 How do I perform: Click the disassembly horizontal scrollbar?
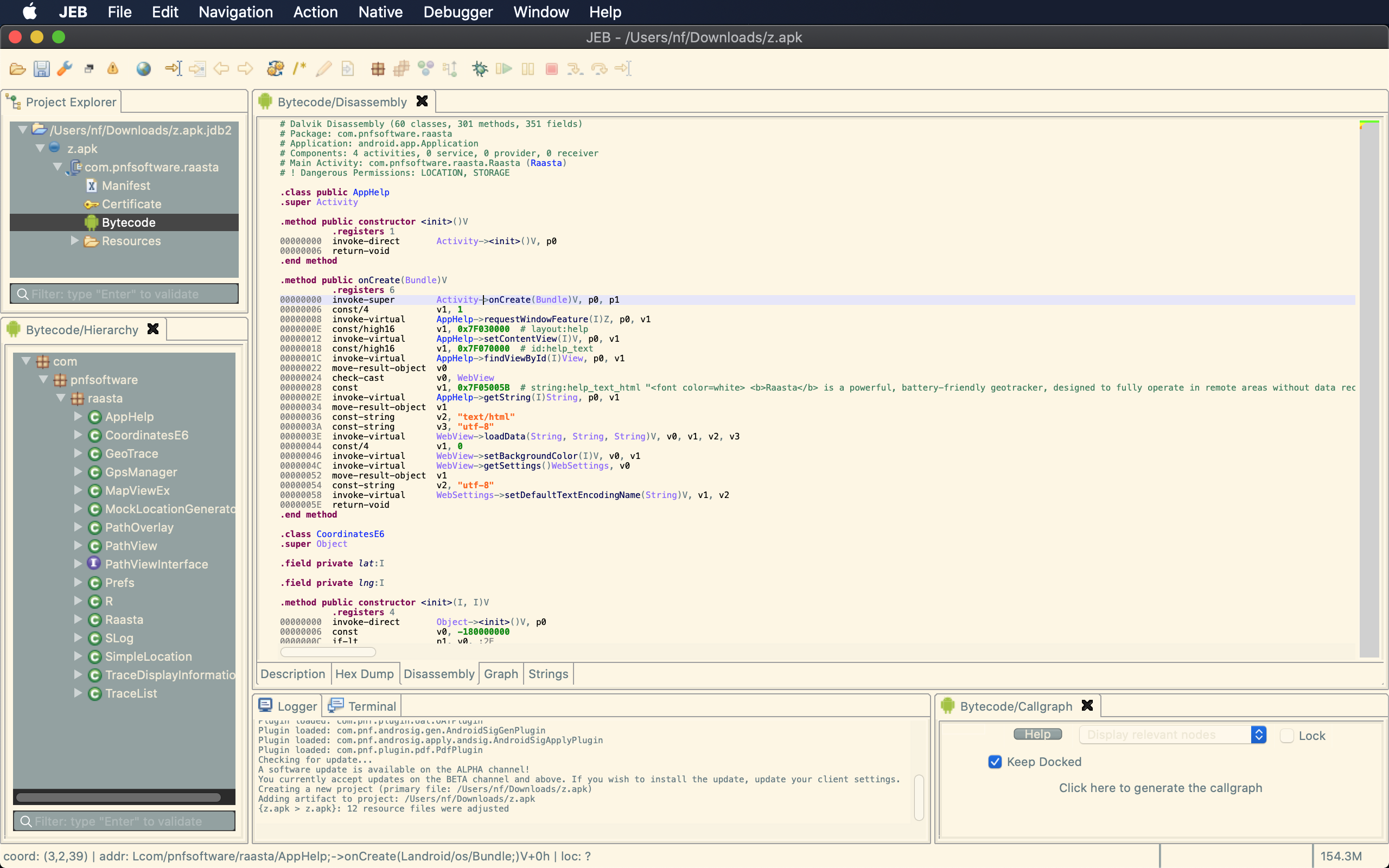[x=328, y=652]
